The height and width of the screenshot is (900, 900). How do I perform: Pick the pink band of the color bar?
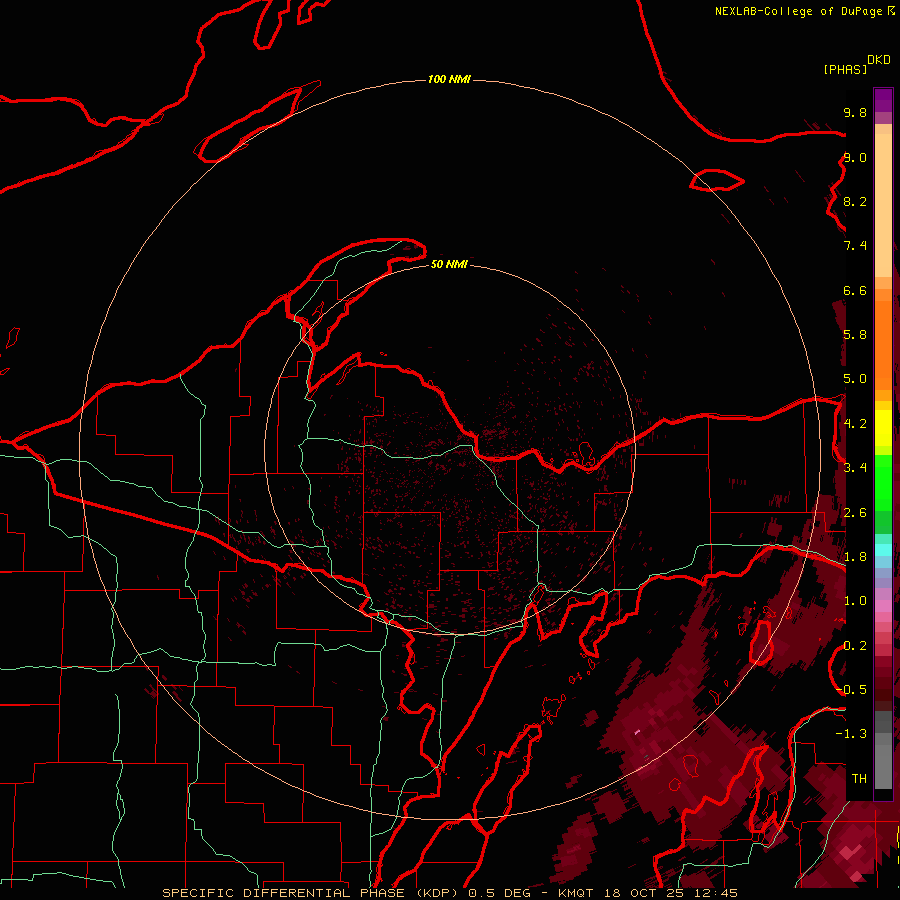(883, 606)
